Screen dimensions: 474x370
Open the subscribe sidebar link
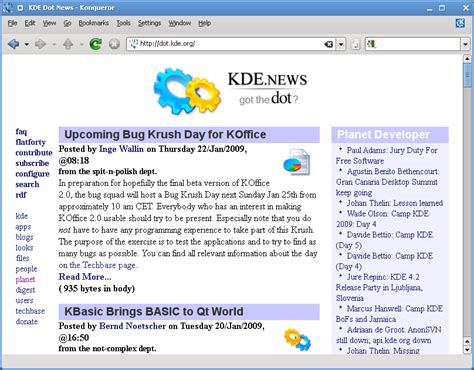(x=32, y=163)
